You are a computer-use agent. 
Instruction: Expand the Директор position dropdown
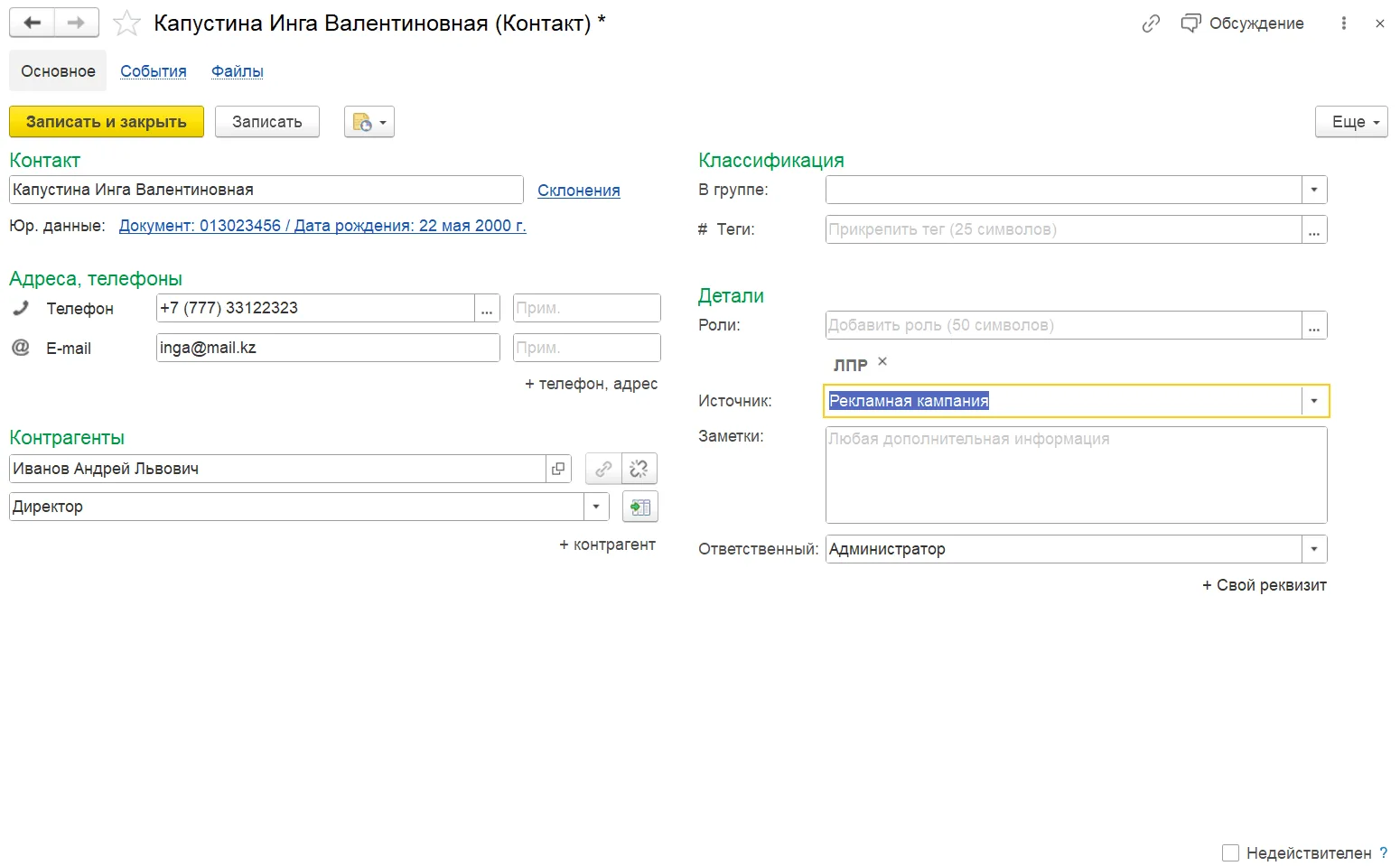click(x=596, y=507)
